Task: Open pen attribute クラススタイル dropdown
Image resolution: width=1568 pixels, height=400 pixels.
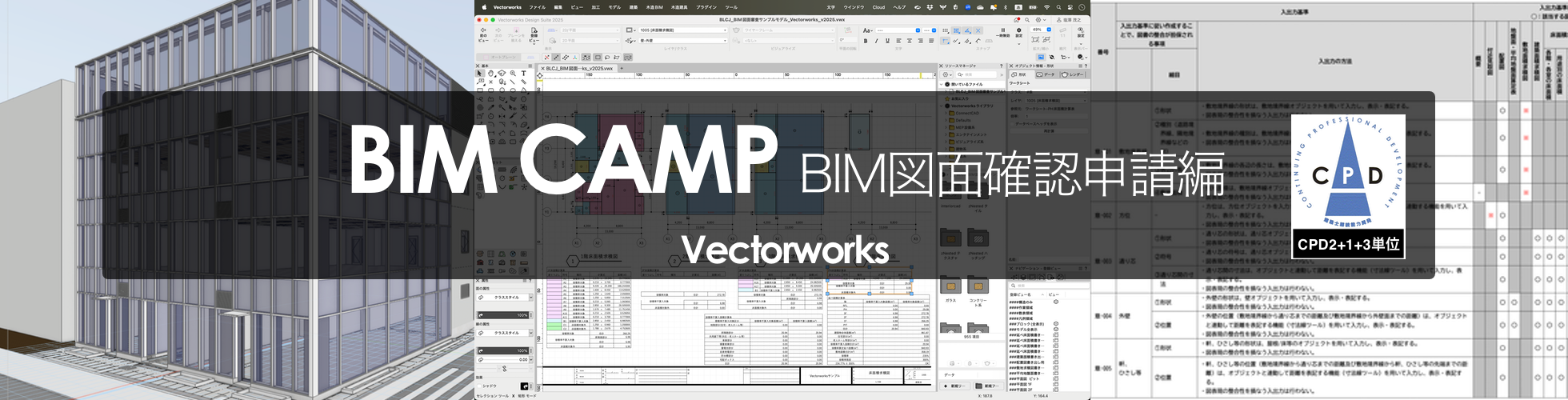Action: [x=506, y=333]
